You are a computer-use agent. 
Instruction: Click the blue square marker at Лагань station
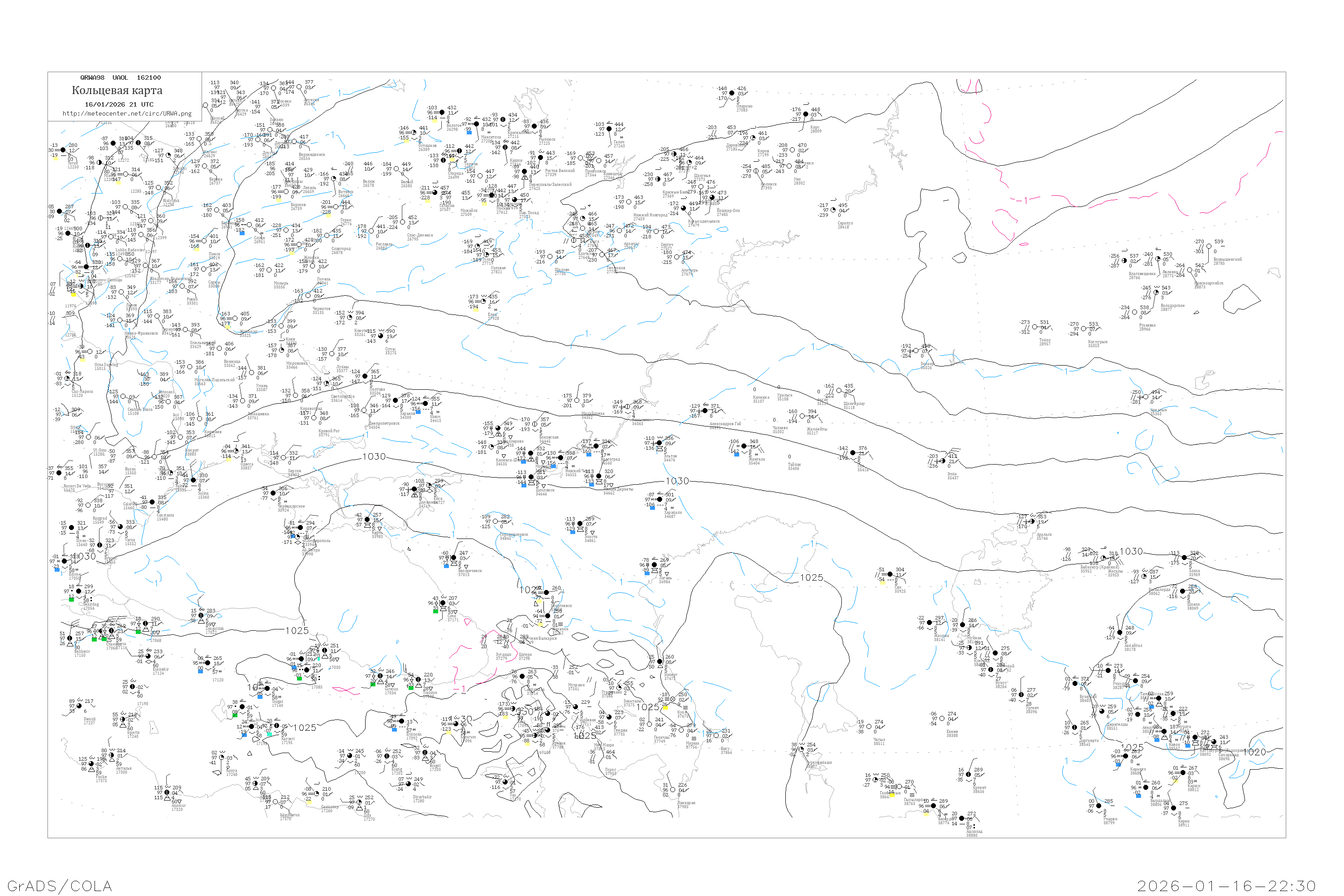coord(647,573)
